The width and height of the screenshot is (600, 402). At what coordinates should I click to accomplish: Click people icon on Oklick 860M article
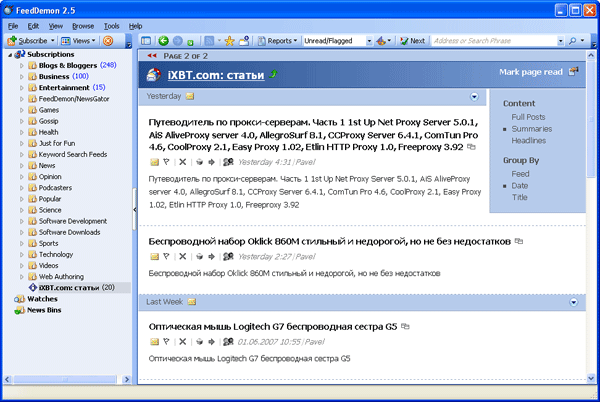pos(228,257)
